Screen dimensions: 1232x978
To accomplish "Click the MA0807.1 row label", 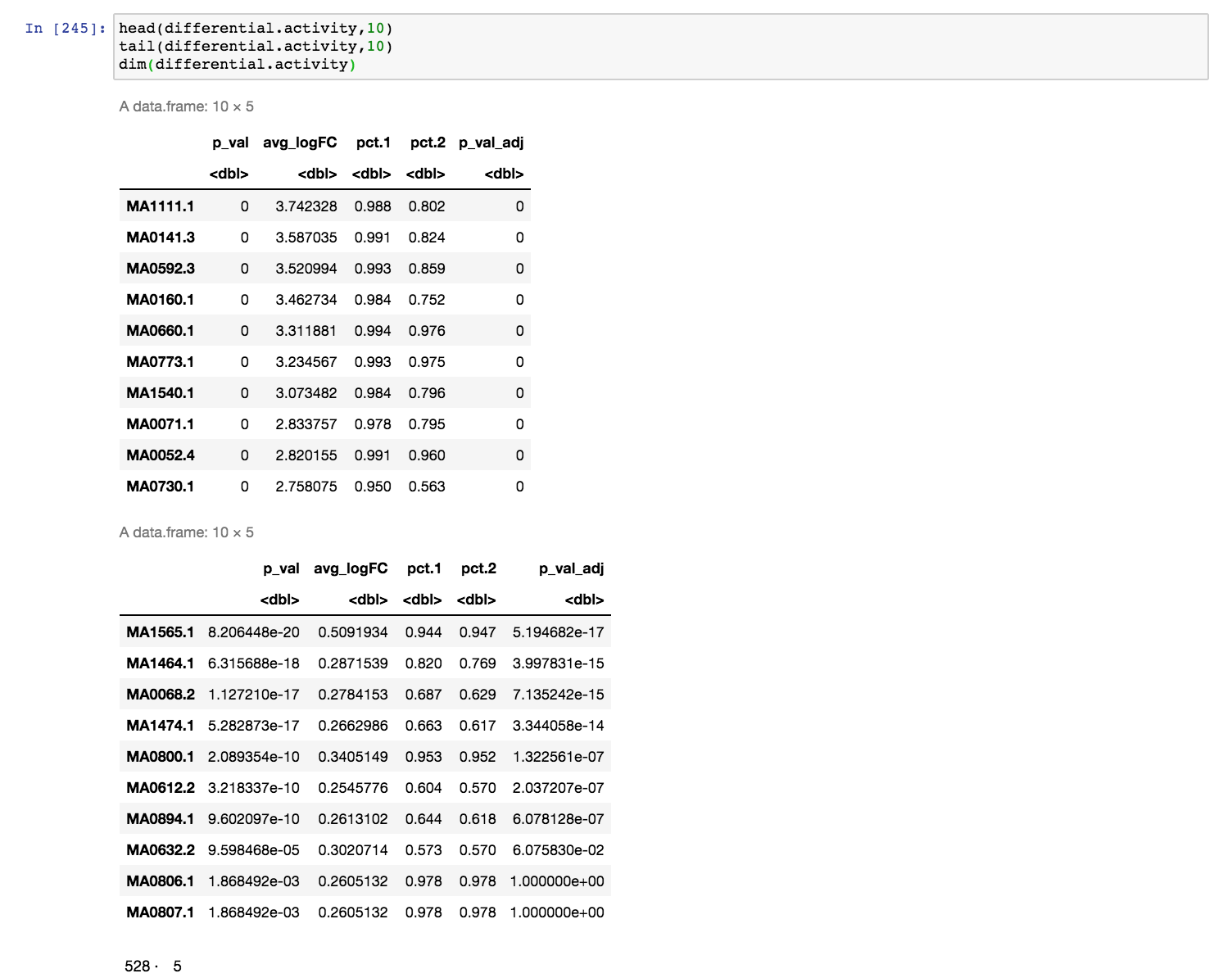I will (x=160, y=912).
